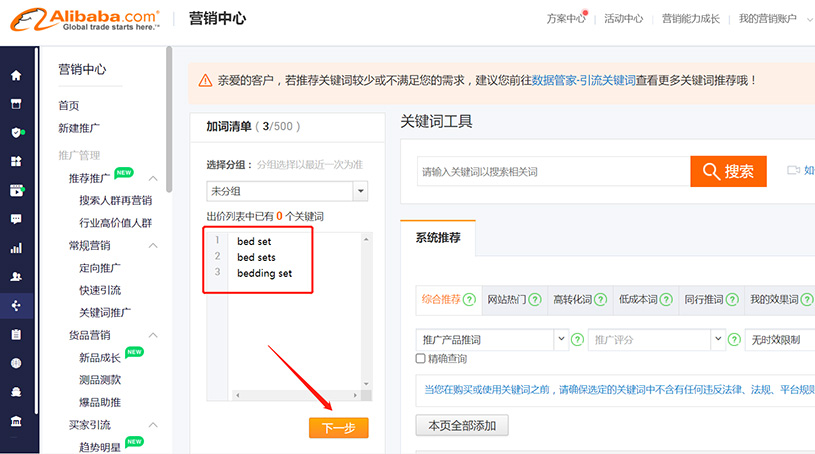Click the sidebar menu vertical scrollbar
Image resolution: width=815 pixels, height=454 pixels.
coord(169,120)
